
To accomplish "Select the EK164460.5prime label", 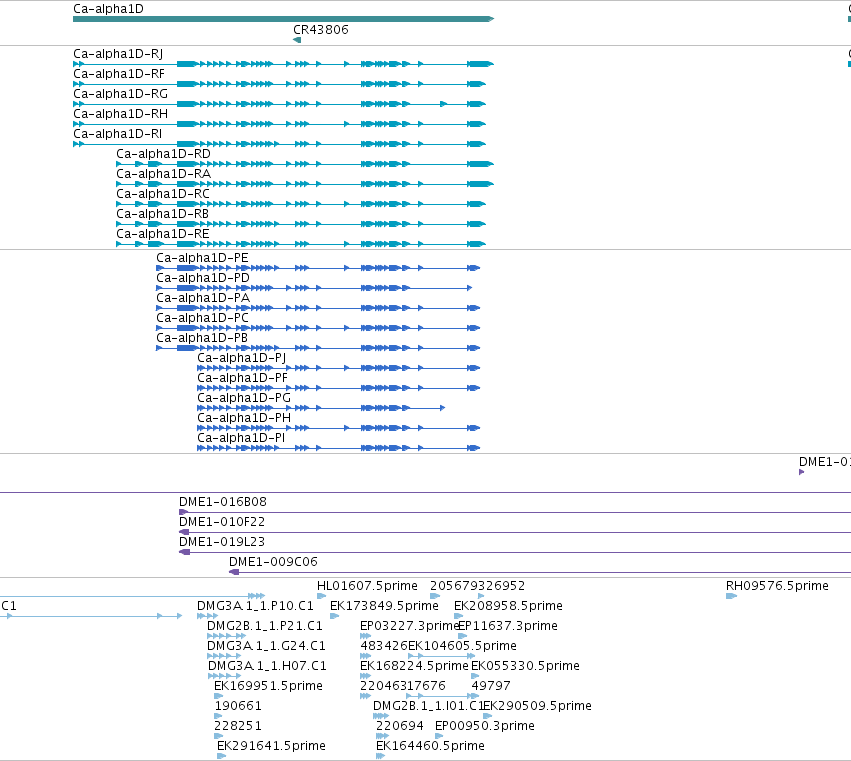I will (430, 746).
